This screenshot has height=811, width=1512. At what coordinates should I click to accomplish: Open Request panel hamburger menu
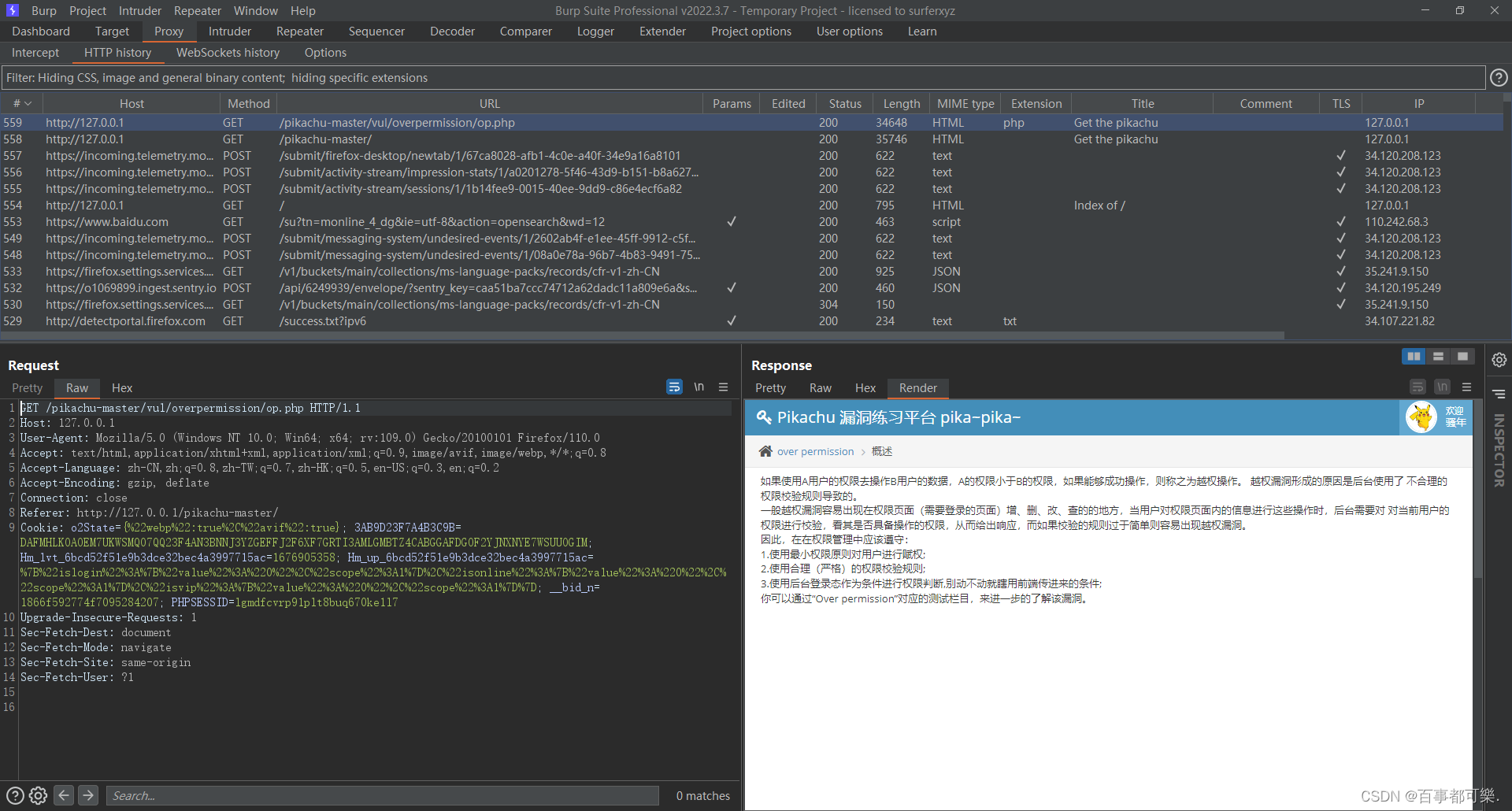(x=724, y=387)
